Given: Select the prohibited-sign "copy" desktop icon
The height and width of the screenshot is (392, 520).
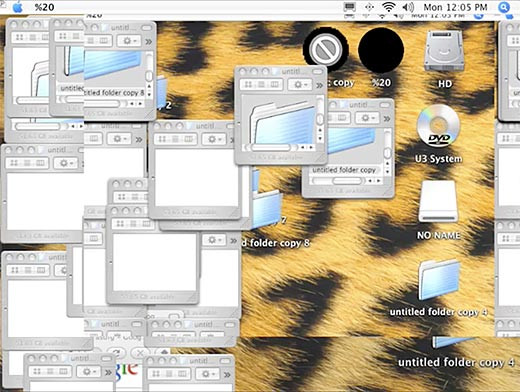Looking at the screenshot, I should (326, 57).
